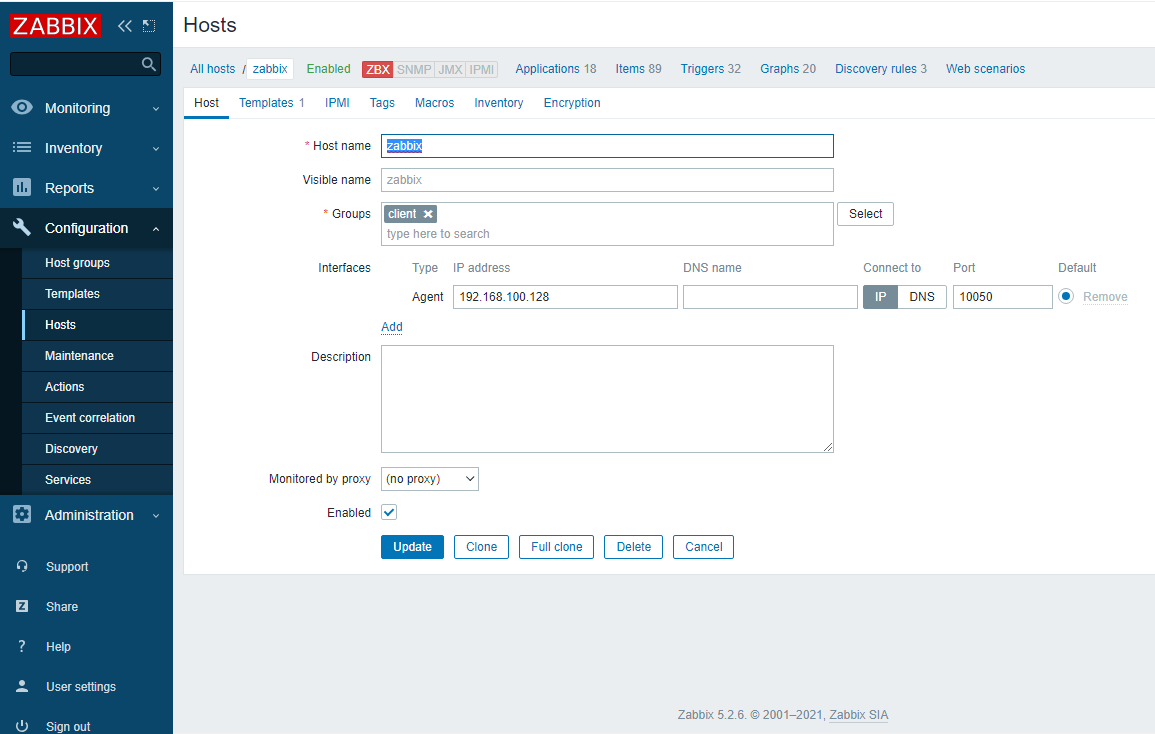Click the Sign out power icon
This screenshot has width=1155, height=734.
click(x=22, y=726)
